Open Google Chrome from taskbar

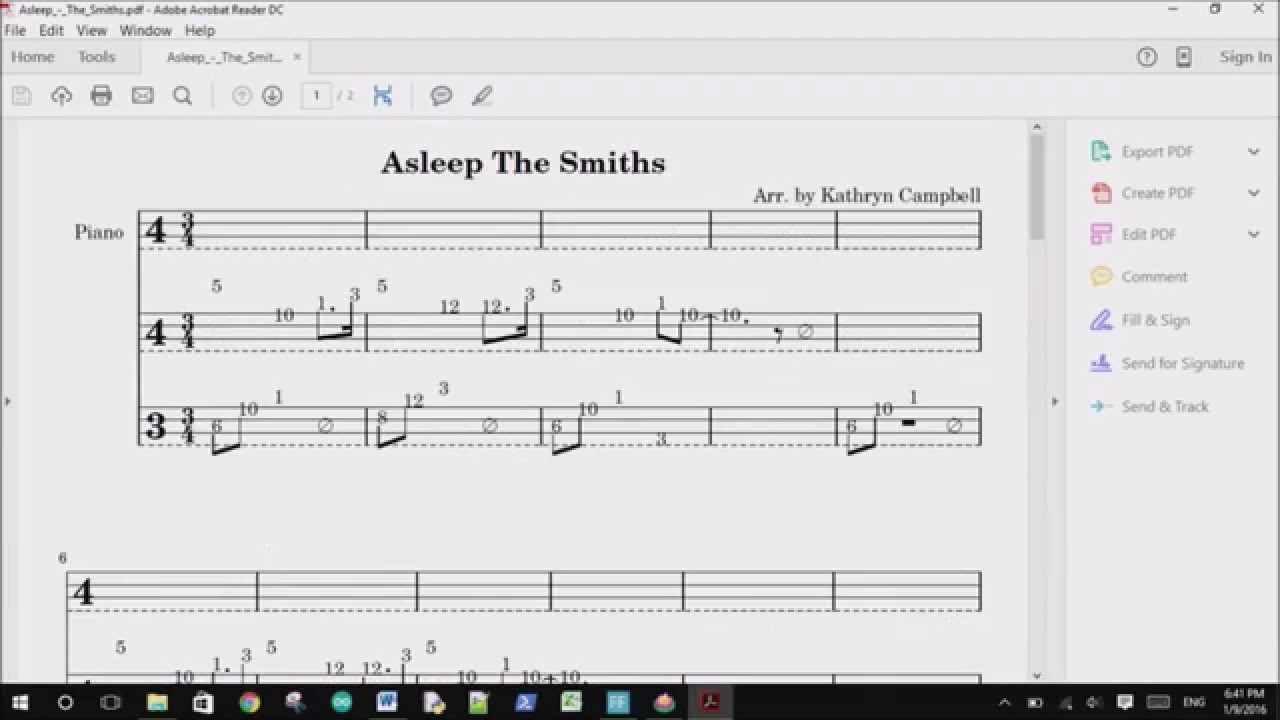tap(249, 702)
